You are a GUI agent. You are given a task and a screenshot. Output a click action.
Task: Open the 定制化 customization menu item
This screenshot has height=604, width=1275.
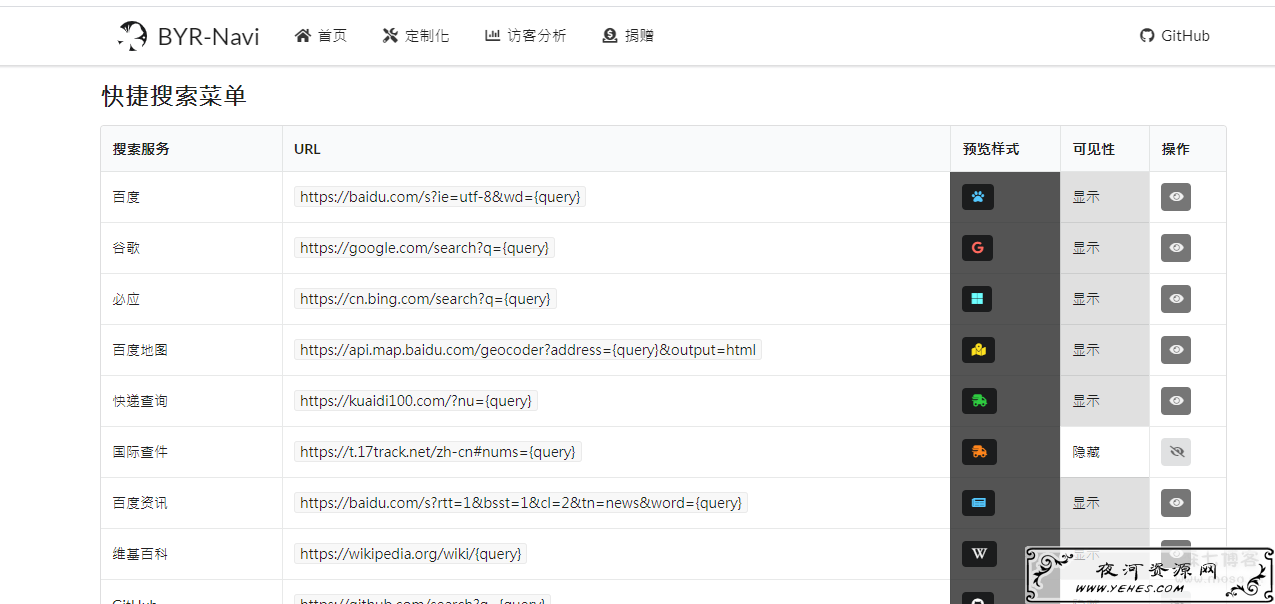[x=416, y=36]
